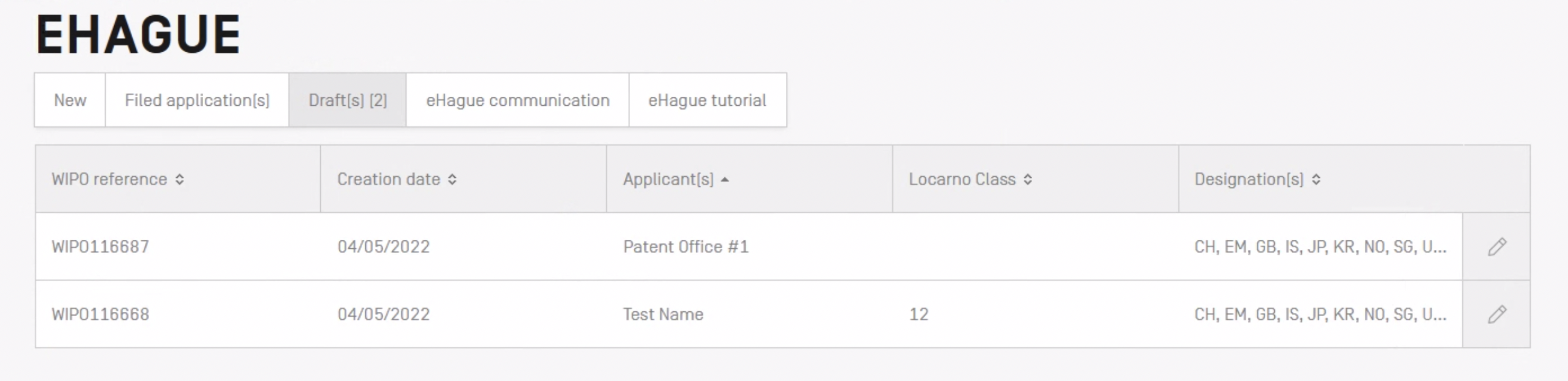Click the WIPO116668 reference cell
Viewport: 1568px width, 381px height.
(x=100, y=314)
